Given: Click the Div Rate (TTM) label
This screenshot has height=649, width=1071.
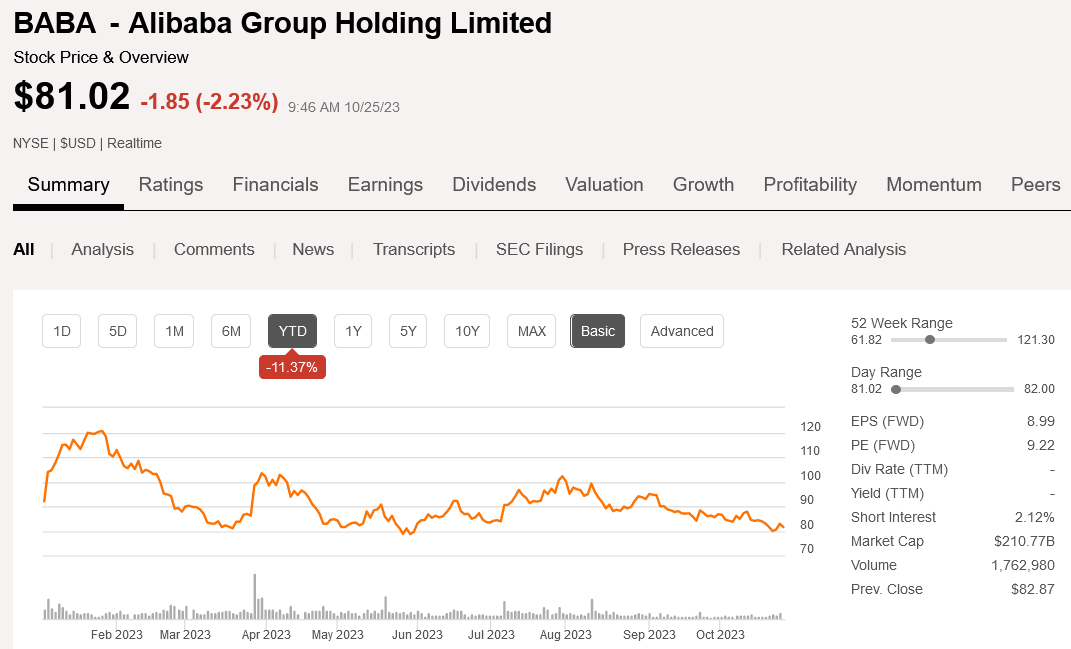Looking at the screenshot, I should 899,469.
